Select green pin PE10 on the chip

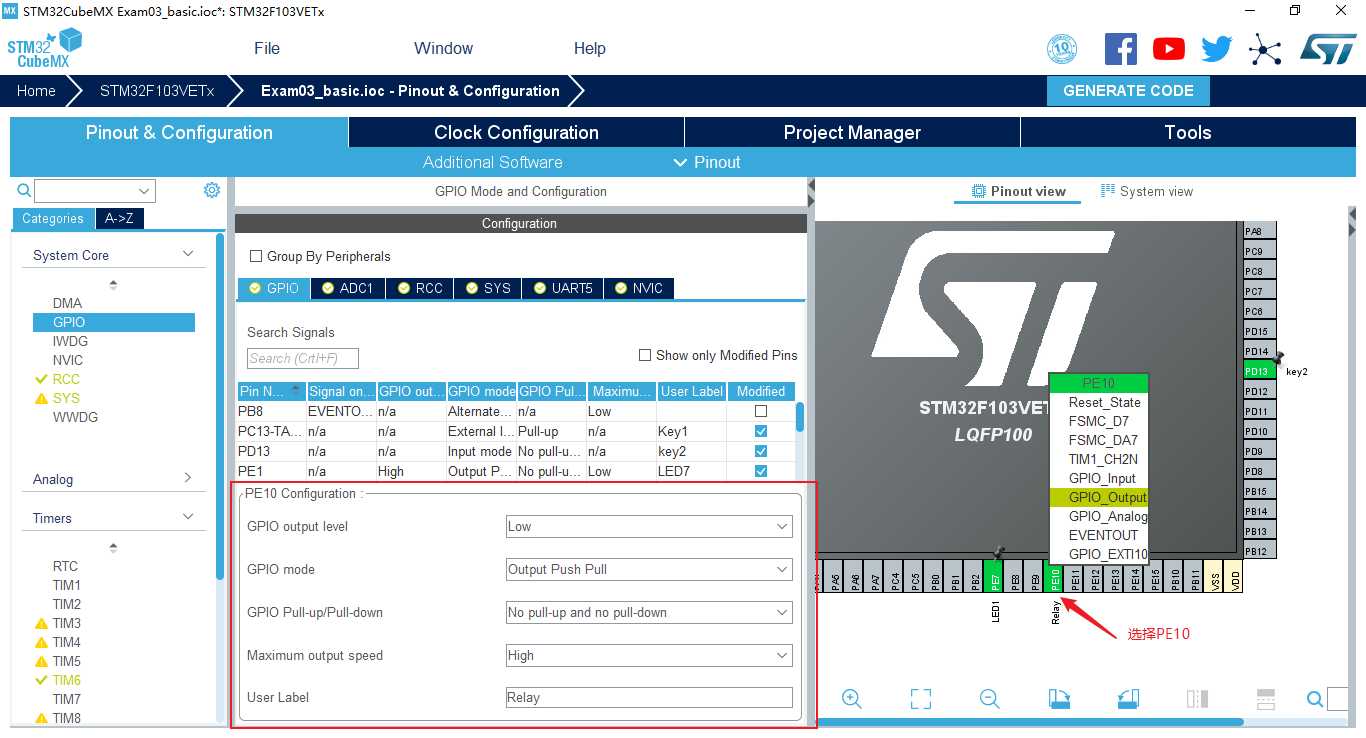[1055, 577]
